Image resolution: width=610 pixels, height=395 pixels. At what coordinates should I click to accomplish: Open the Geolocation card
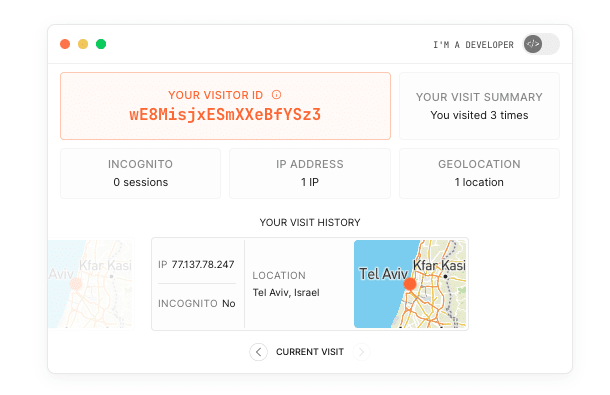click(479, 173)
